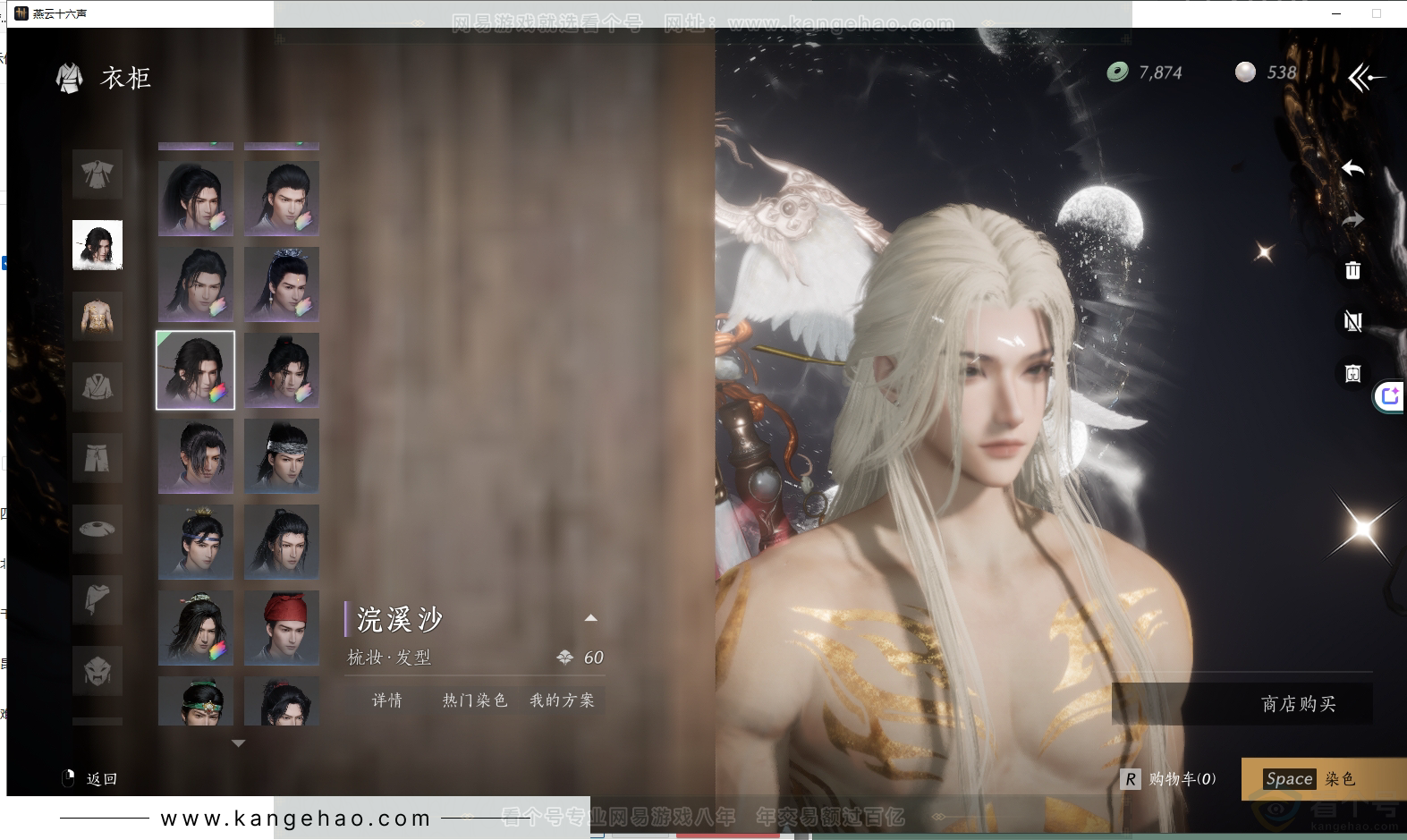Click the price icon beside 60
This screenshot has height=840, width=1407.
564,658
